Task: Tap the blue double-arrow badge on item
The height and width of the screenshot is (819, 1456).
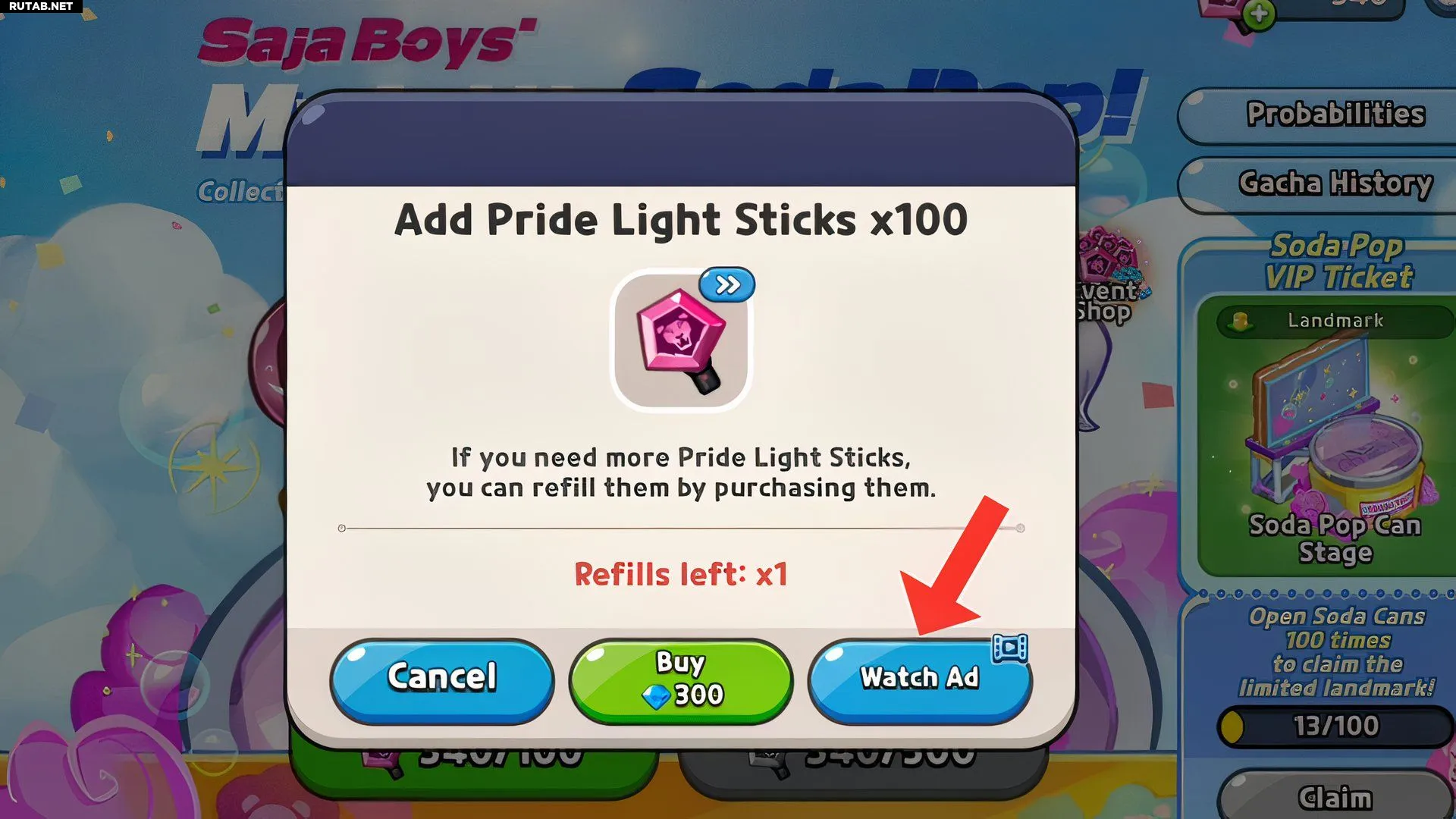Action: tap(727, 284)
